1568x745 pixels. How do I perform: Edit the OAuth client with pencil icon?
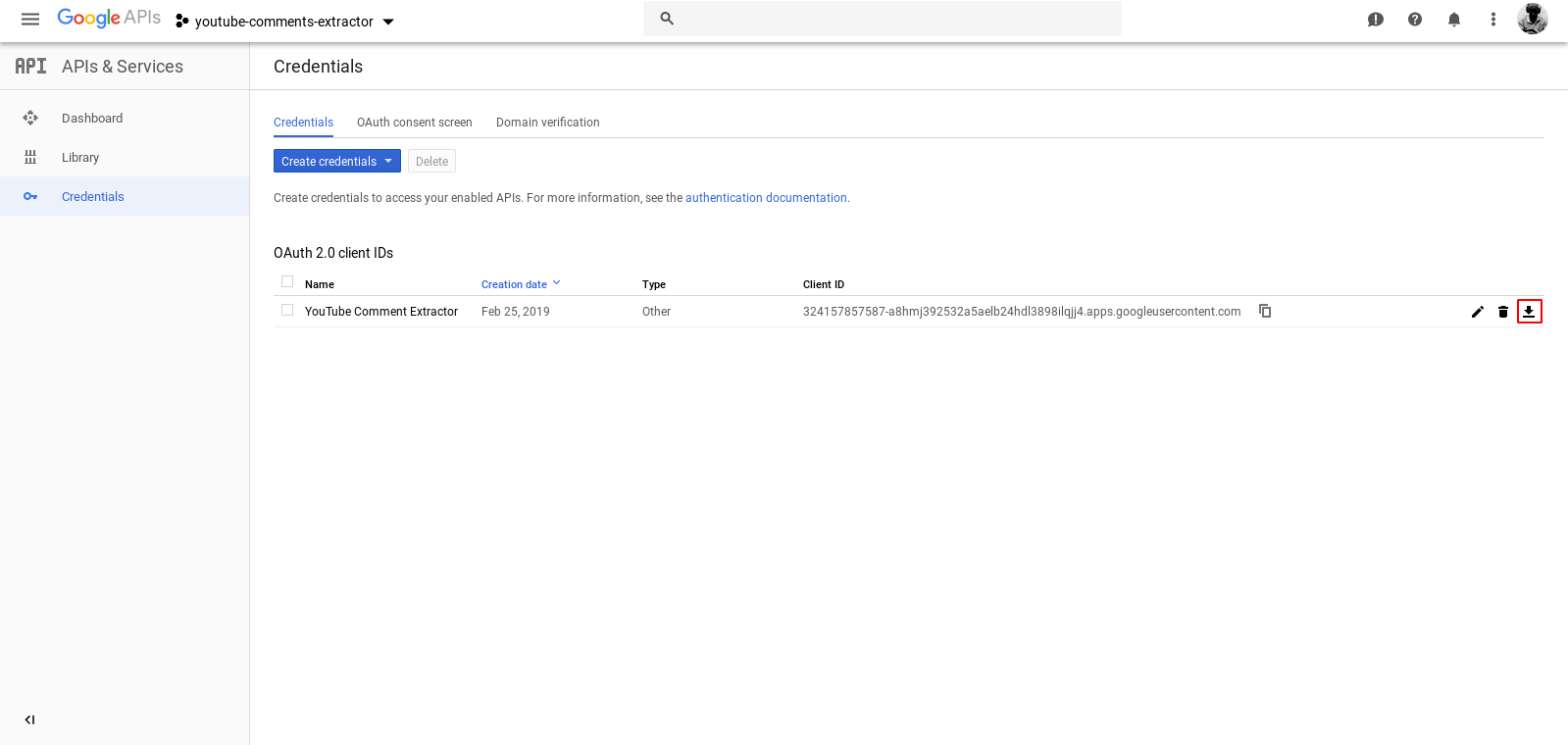coord(1477,312)
